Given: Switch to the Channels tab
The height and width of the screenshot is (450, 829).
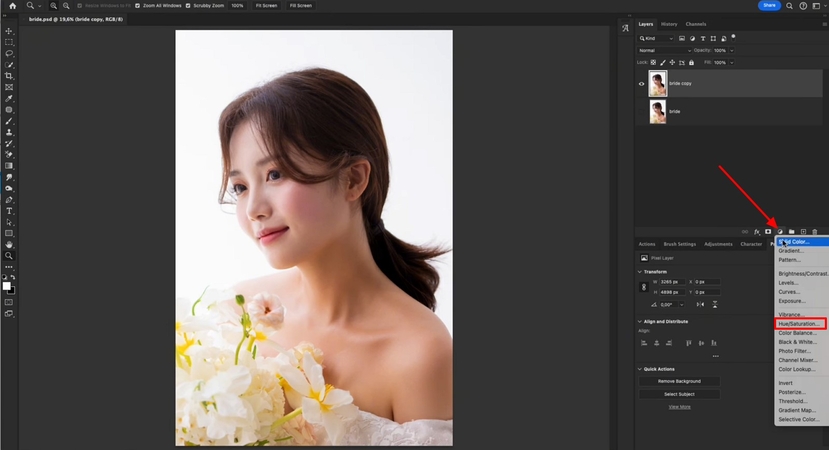Looking at the screenshot, I should tap(695, 24).
